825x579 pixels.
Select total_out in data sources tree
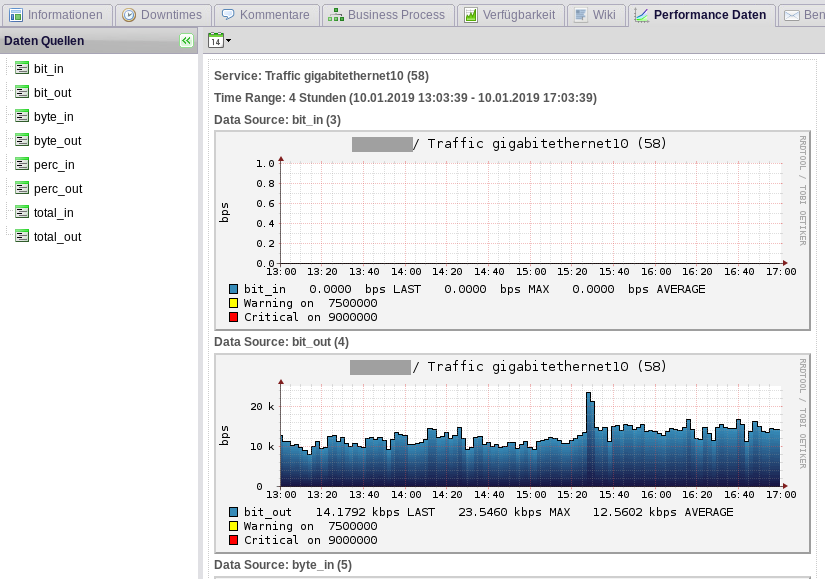[57, 237]
